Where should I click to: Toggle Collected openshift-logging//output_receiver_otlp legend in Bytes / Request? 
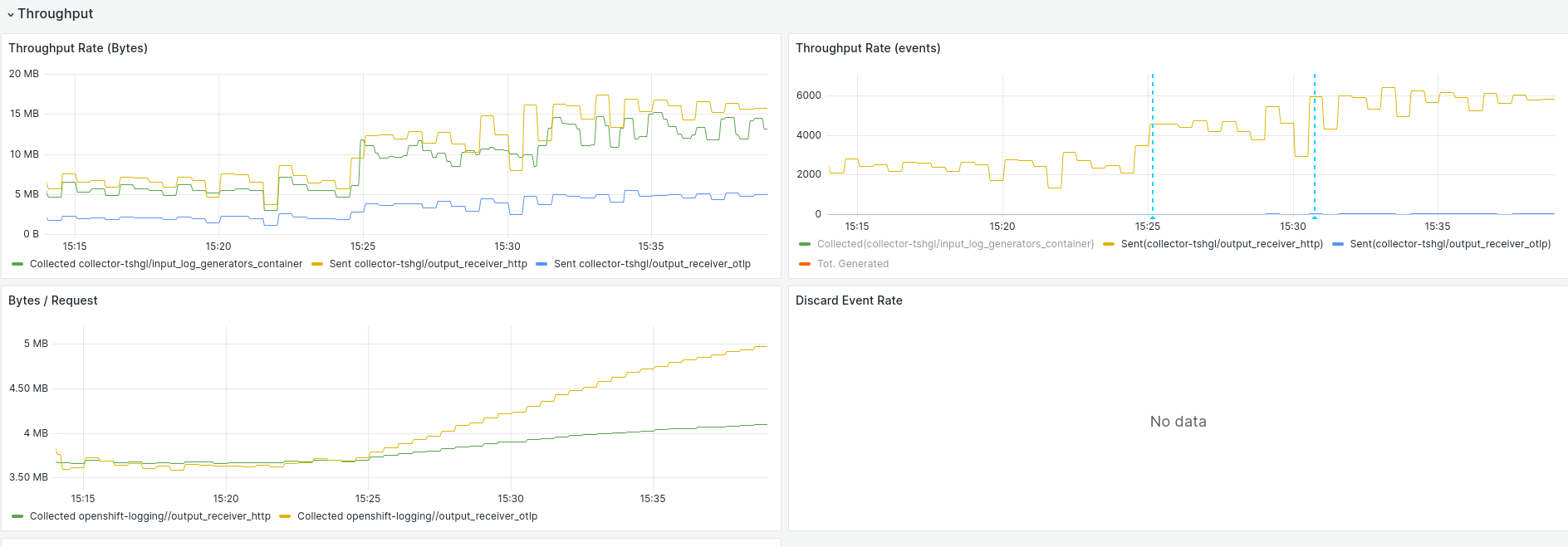(x=417, y=516)
